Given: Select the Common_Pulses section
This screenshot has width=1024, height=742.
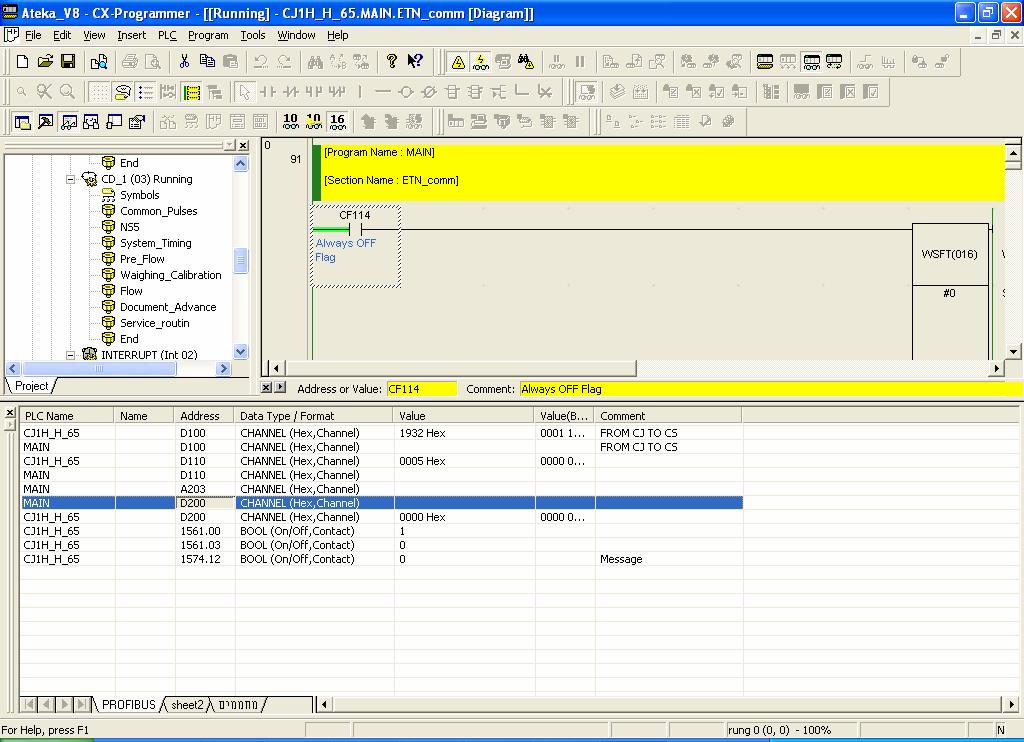Looking at the screenshot, I should (159, 211).
